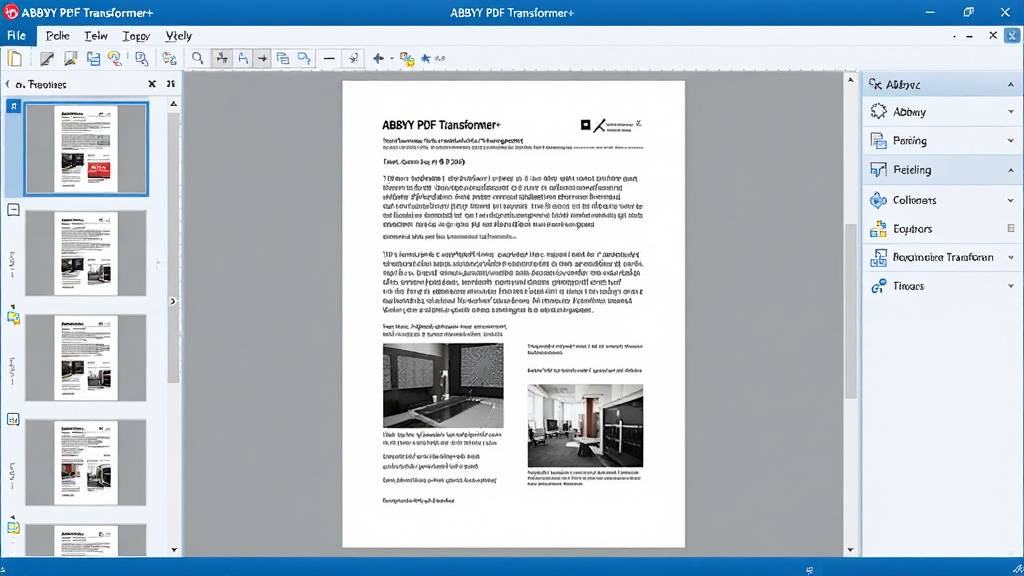Click the convert document toolbar icon

click(x=169, y=58)
